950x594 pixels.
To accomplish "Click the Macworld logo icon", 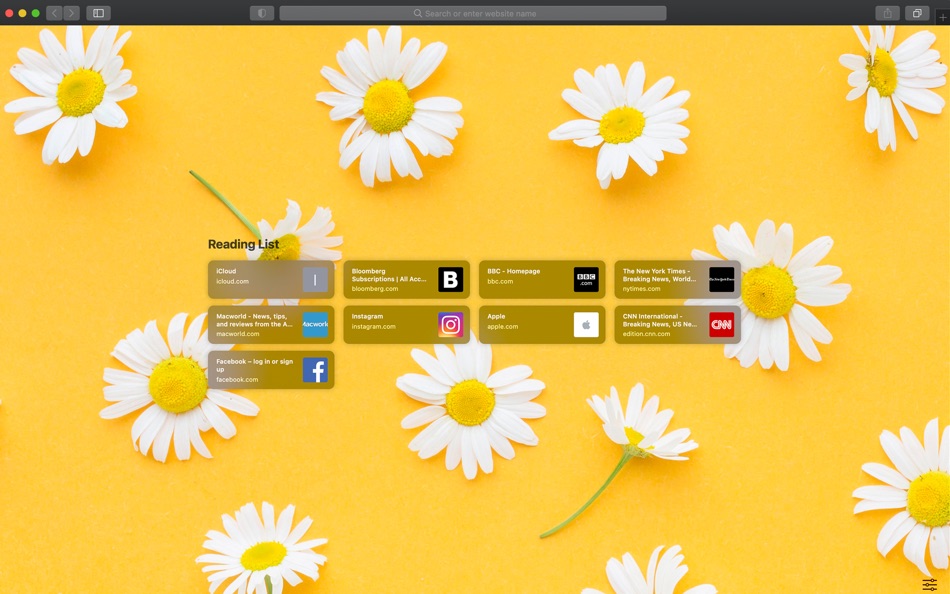I will [315, 324].
